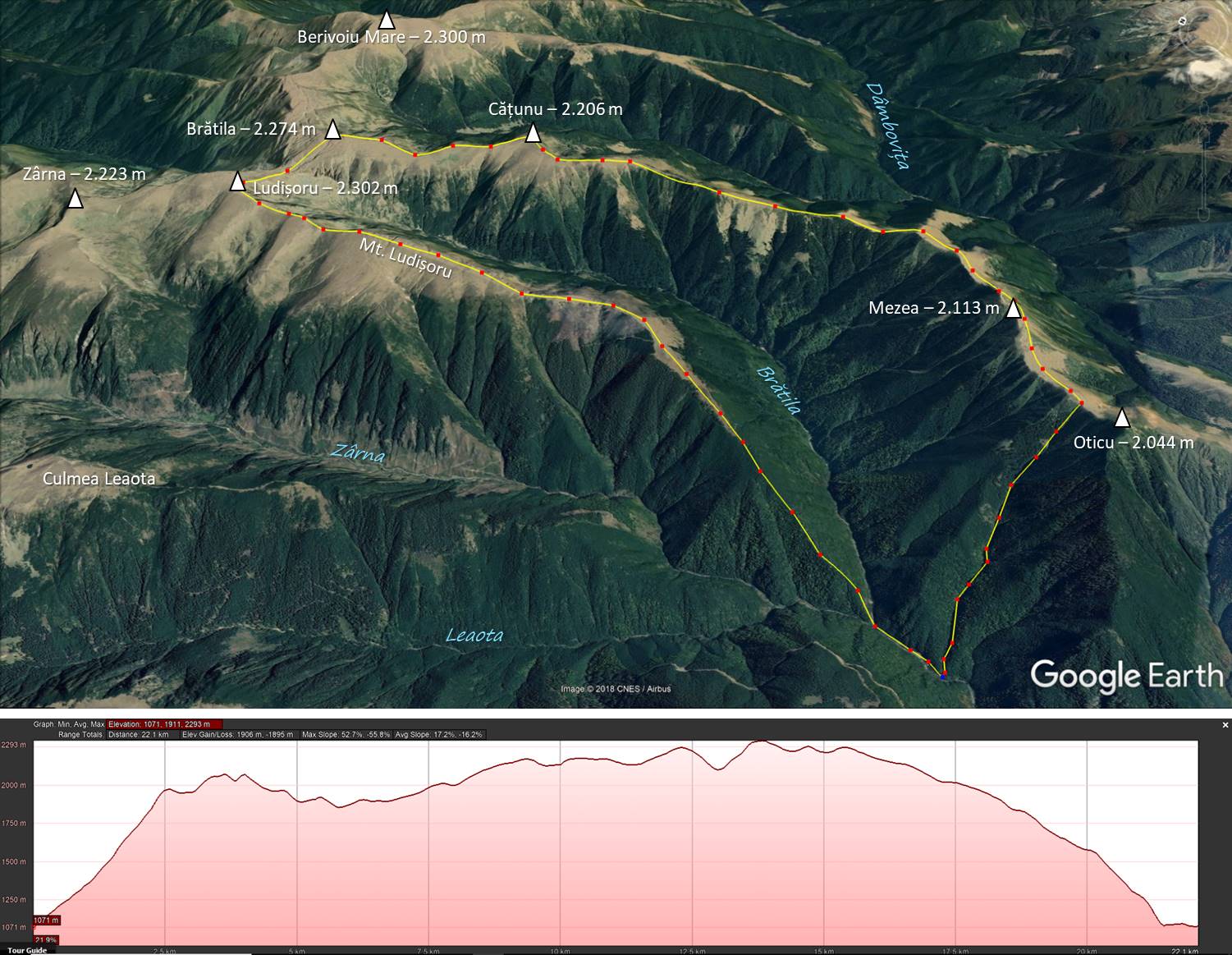Select the Brătila peak triangle marker
This screenshot has width=1232, height=955.
(332, 129)
